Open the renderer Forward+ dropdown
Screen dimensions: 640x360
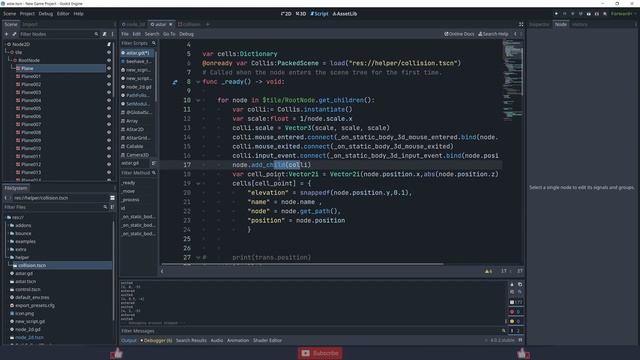tap(623, 14)
